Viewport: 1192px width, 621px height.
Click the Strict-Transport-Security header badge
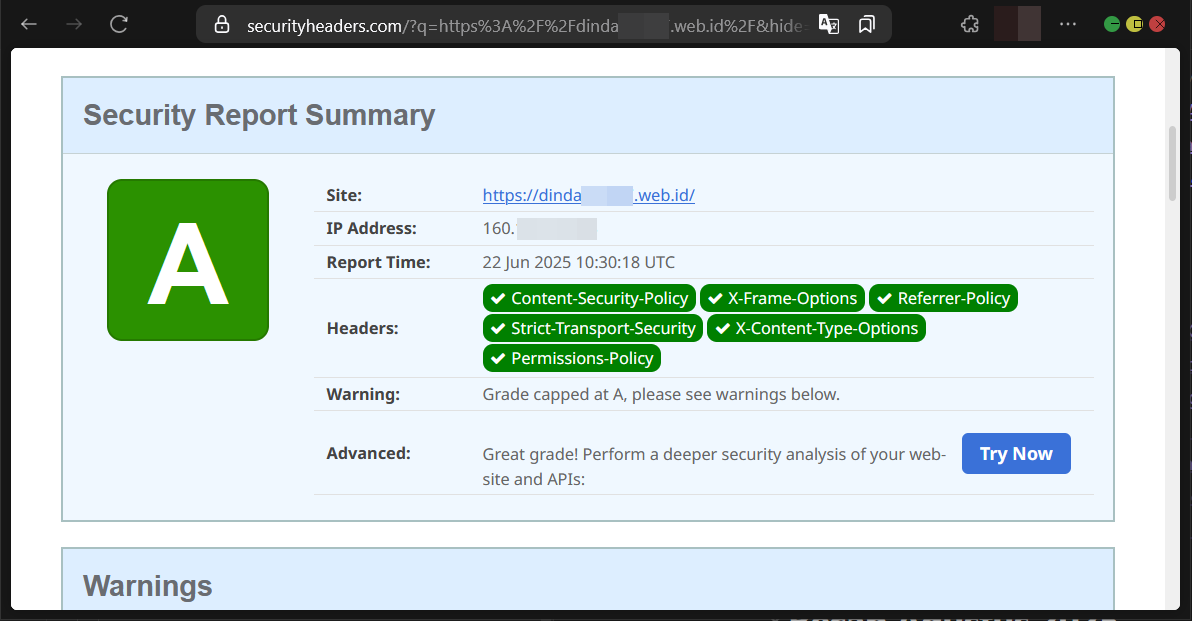pyautogui.click(x=592, y=328)
